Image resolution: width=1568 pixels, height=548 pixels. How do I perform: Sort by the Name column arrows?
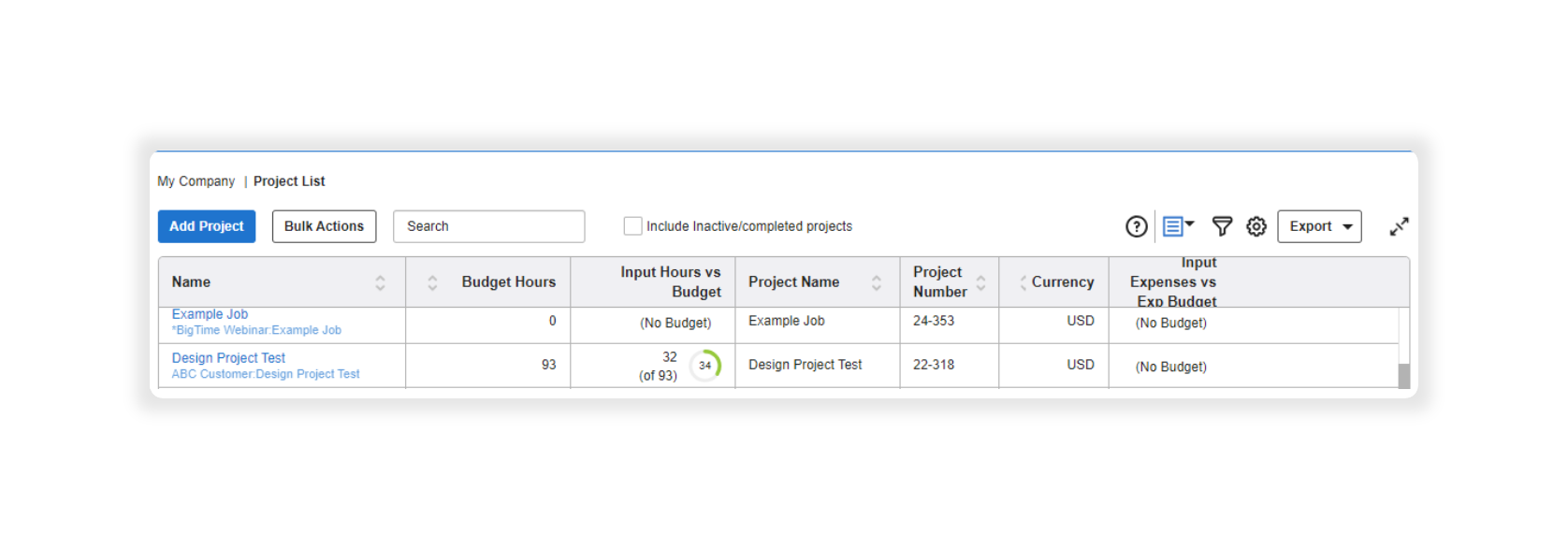[x=380, y=282]
